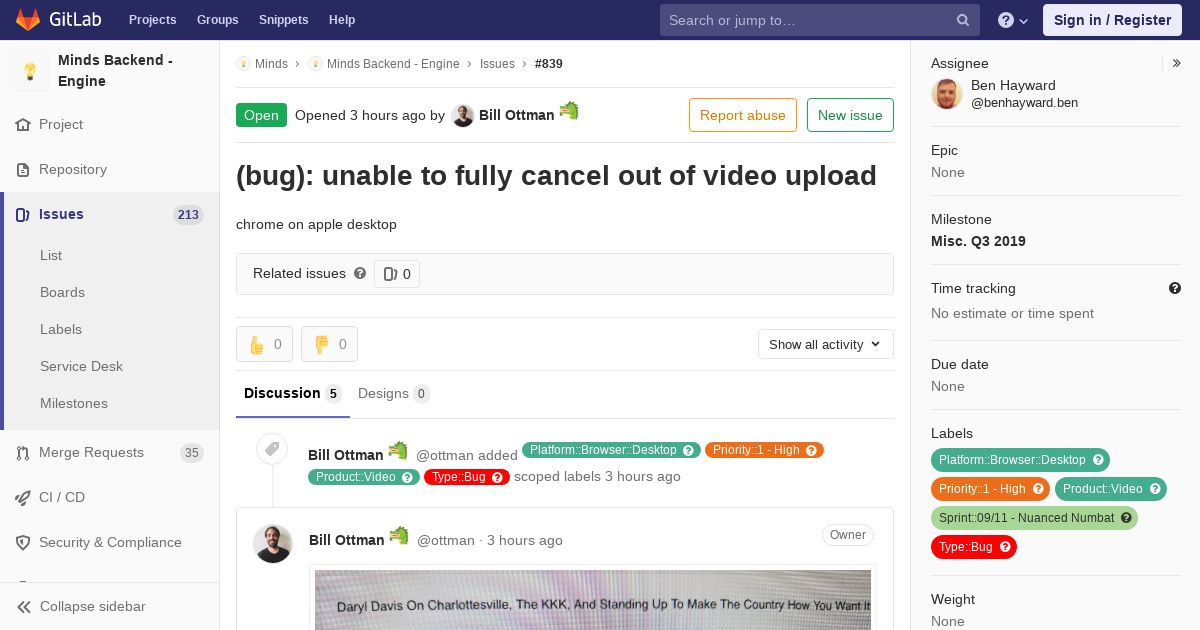
Task: Click the Time tracking help icon
Action: pyautogui.click(x=1175, y=288)
